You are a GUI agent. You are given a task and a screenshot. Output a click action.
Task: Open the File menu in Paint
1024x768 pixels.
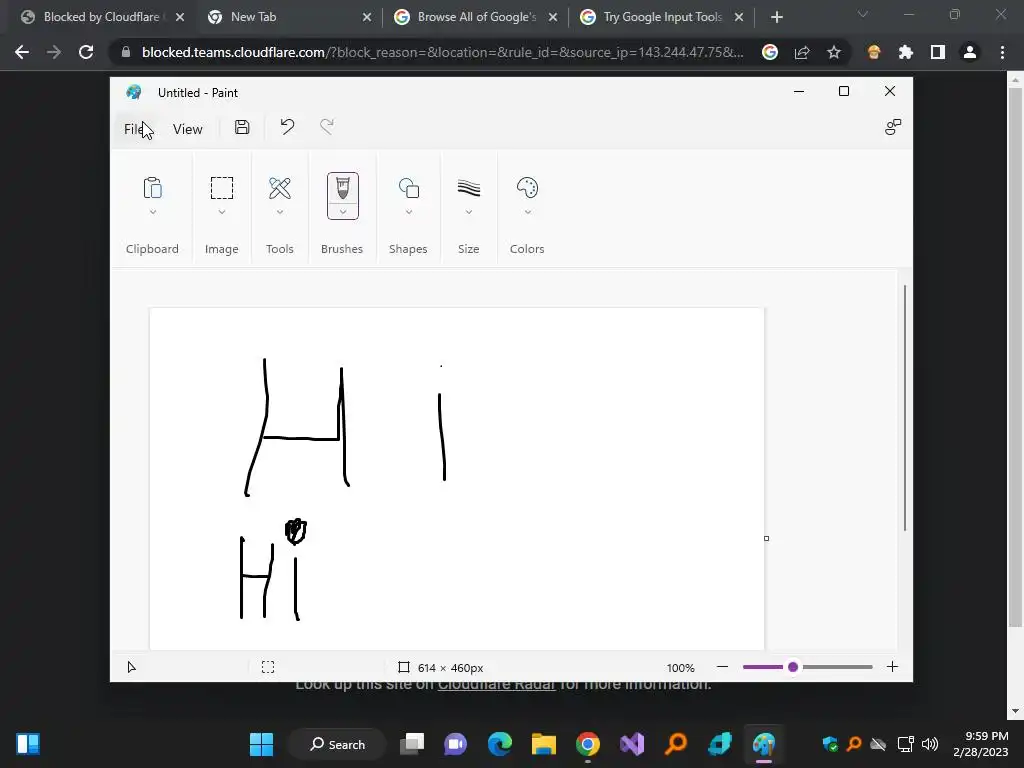[x=133, y=129]
